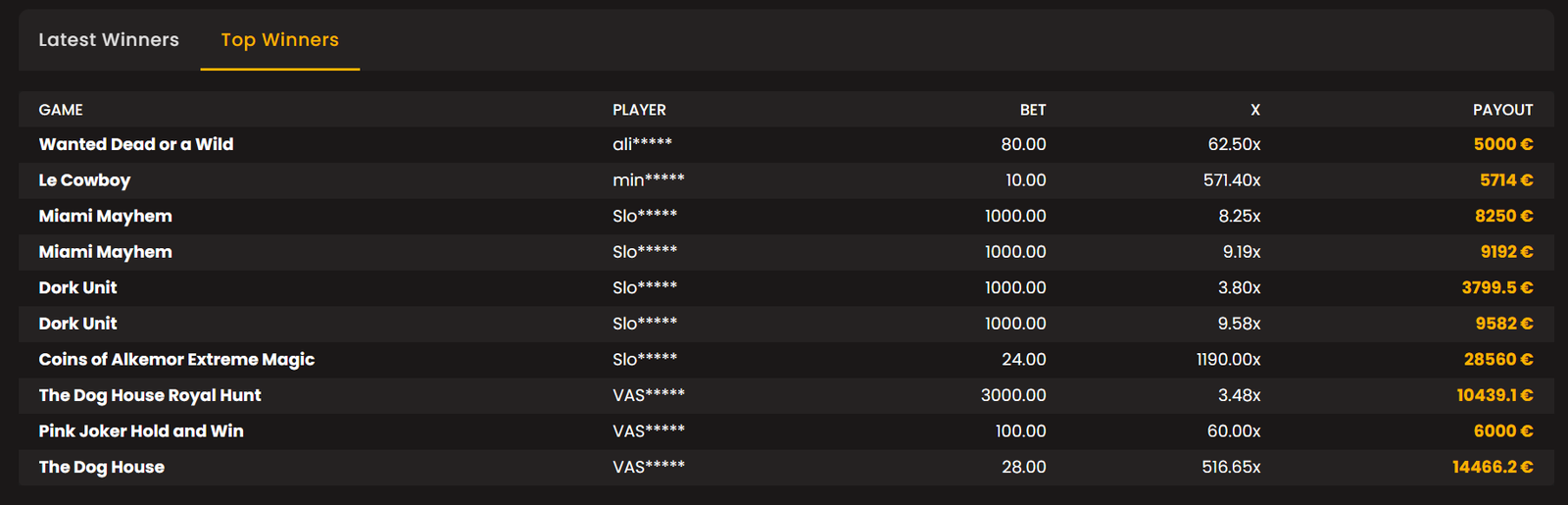The width and height of the screenshot is (1568, 505).
Task: Click the X multiplier column header
Action: [1254, 110]
